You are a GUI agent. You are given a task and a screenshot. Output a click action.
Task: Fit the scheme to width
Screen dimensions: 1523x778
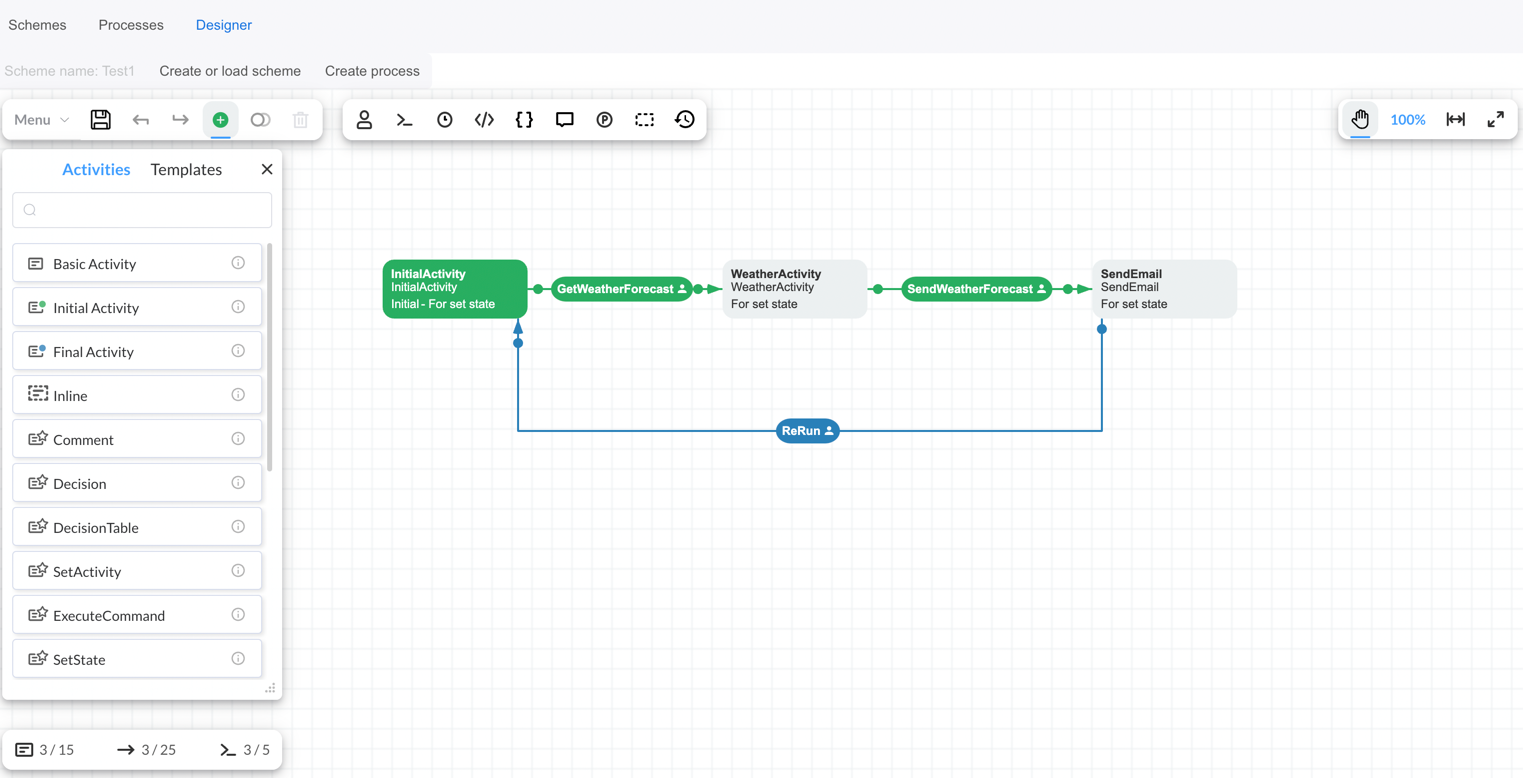(1455, 120)
